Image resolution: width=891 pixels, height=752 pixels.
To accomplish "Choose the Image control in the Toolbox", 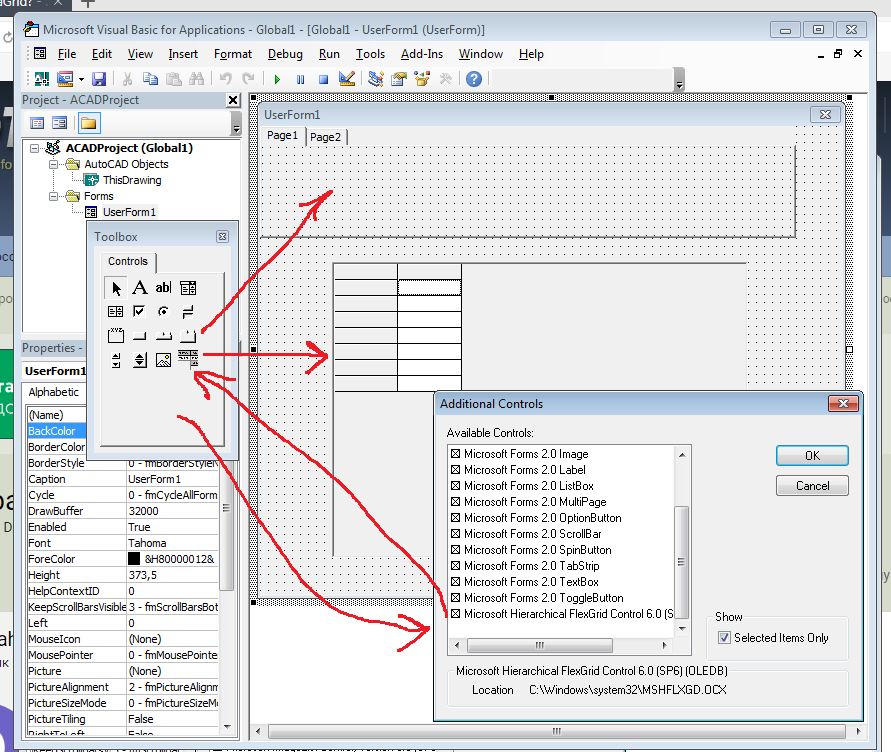I will pos(164,360).
